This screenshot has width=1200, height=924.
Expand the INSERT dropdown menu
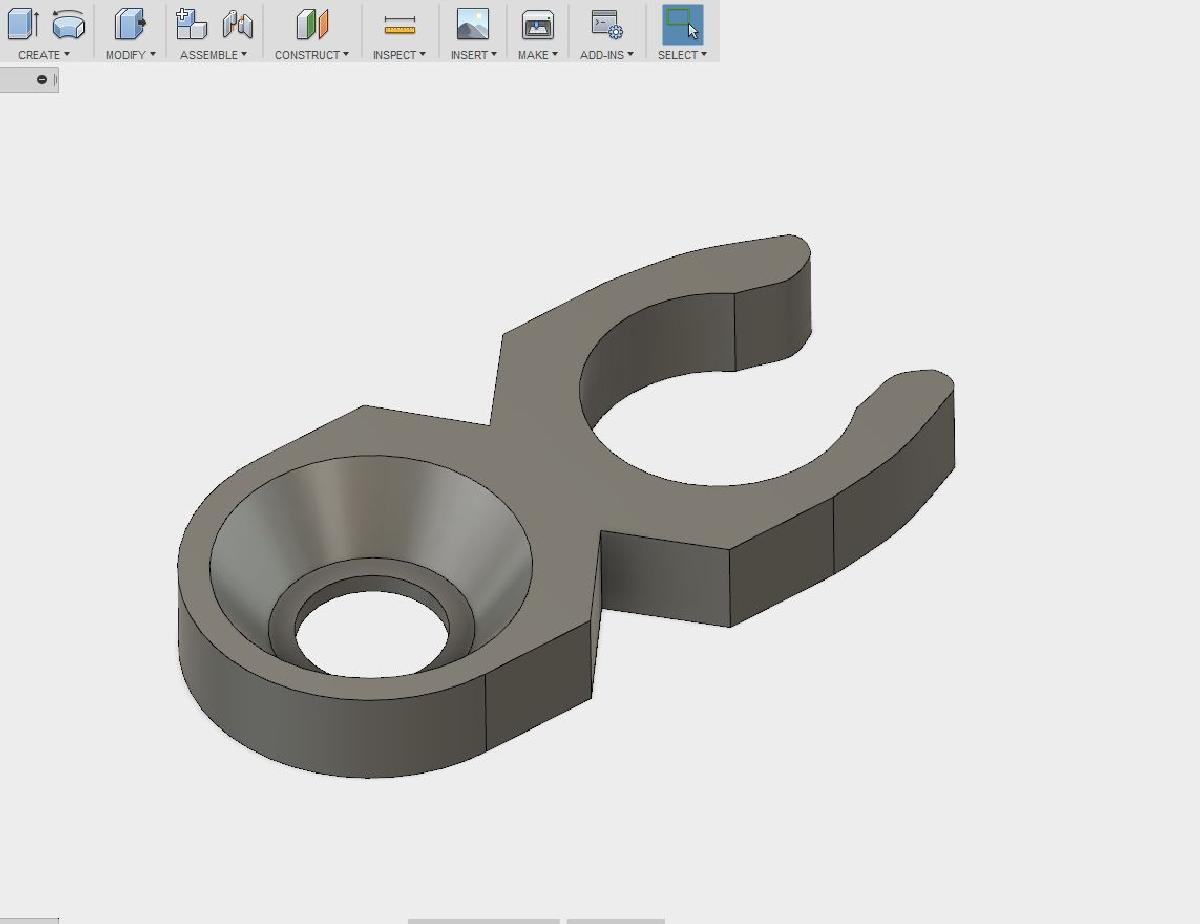pos(474,55)
